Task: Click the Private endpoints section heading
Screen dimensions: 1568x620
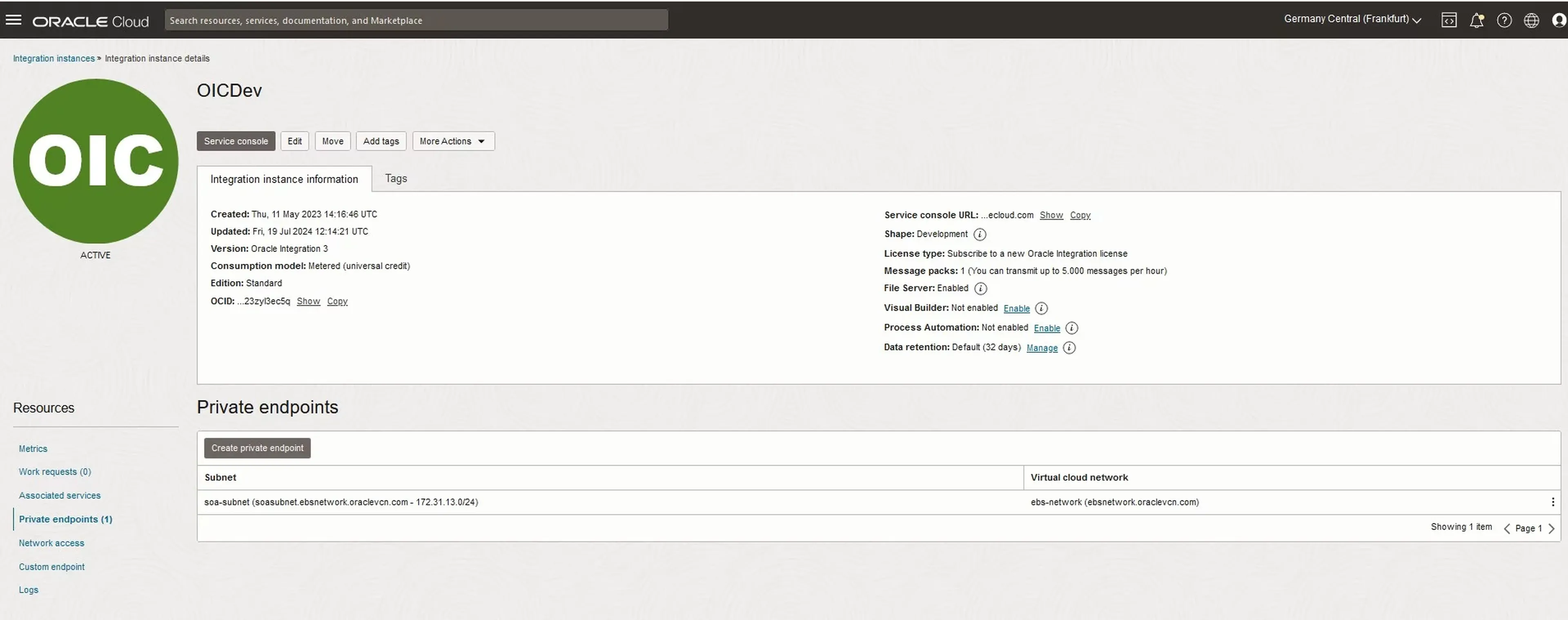Action: pyautogui.click(x=267, y=407)
